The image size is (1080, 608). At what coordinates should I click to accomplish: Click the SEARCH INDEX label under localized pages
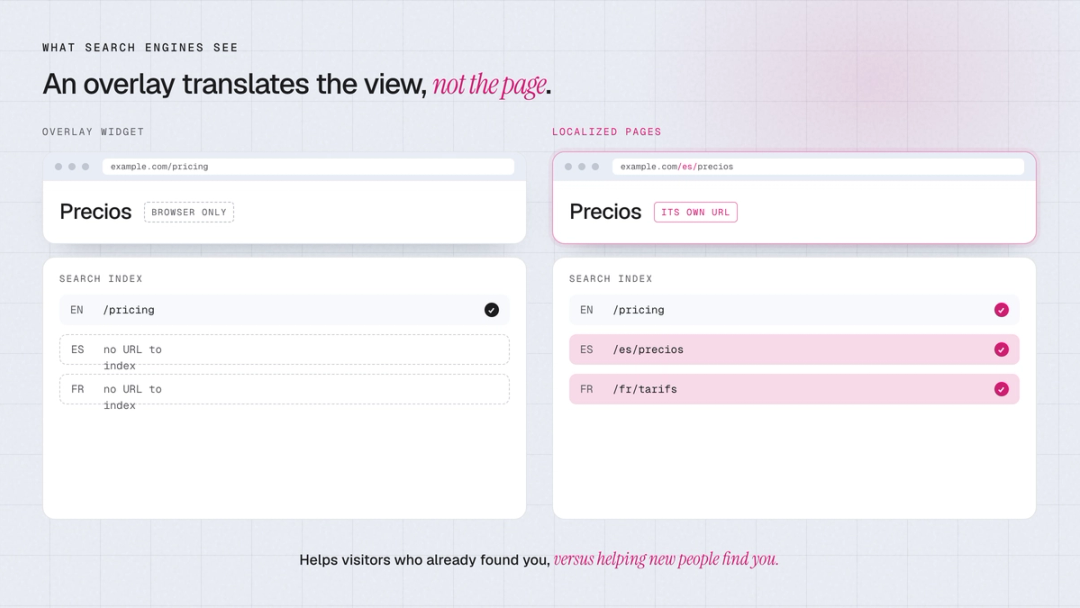pos(610,279)
